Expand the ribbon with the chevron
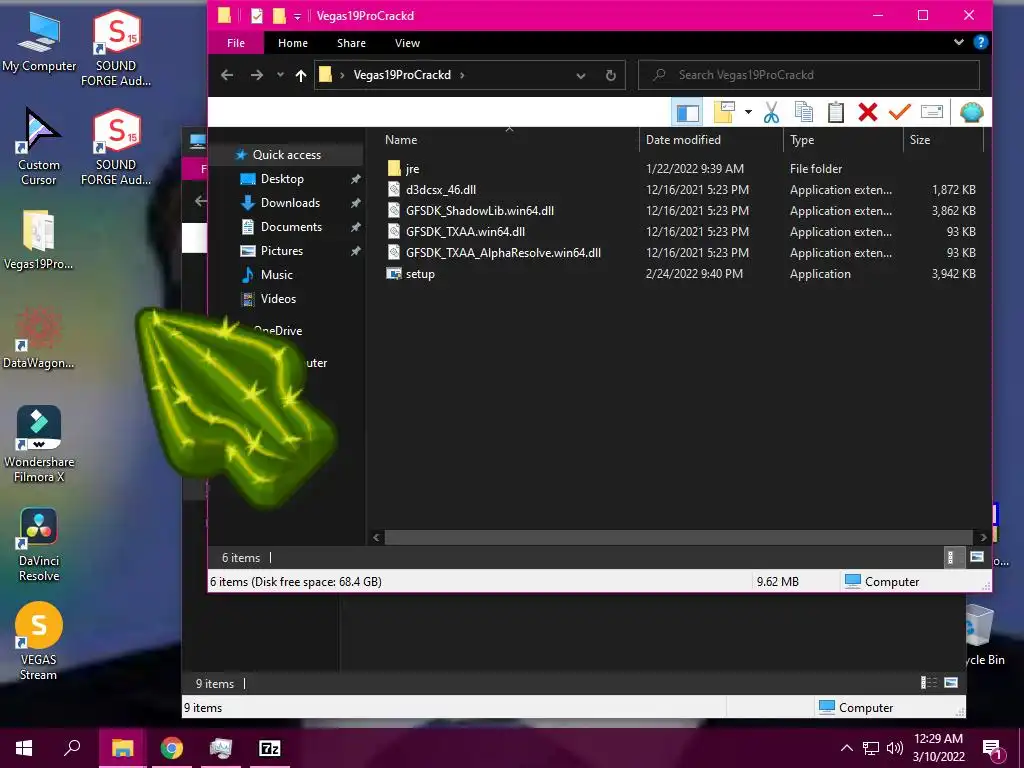Screen dimensions: 1024x768 (958, 42)
